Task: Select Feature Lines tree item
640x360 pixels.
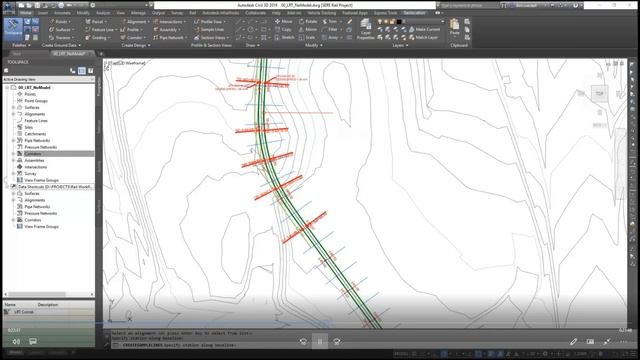Action: (36, 121)
